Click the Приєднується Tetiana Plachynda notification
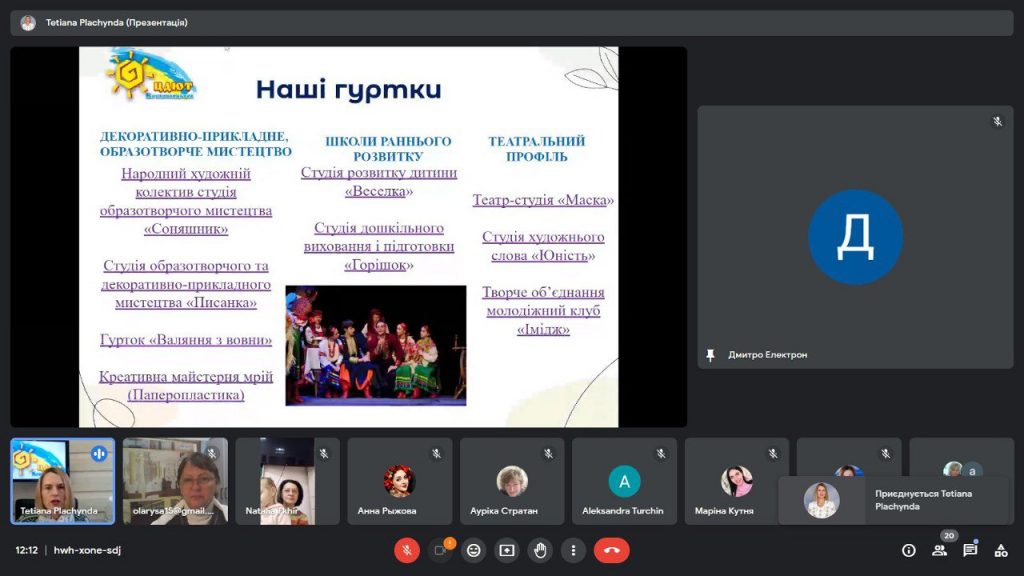 point(897,500)
